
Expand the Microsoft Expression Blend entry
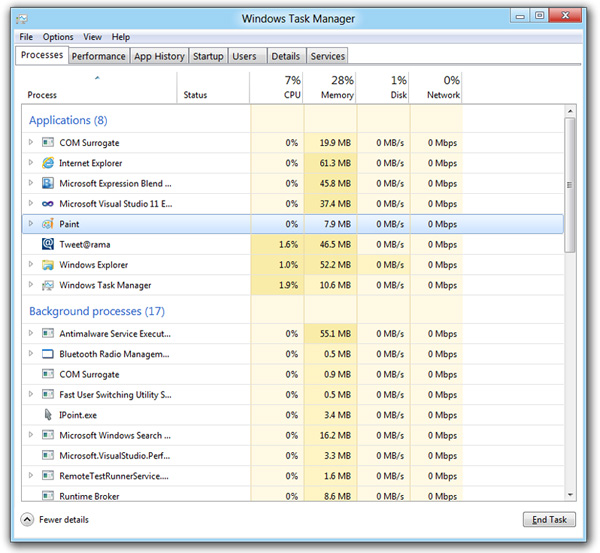point(31,183)
